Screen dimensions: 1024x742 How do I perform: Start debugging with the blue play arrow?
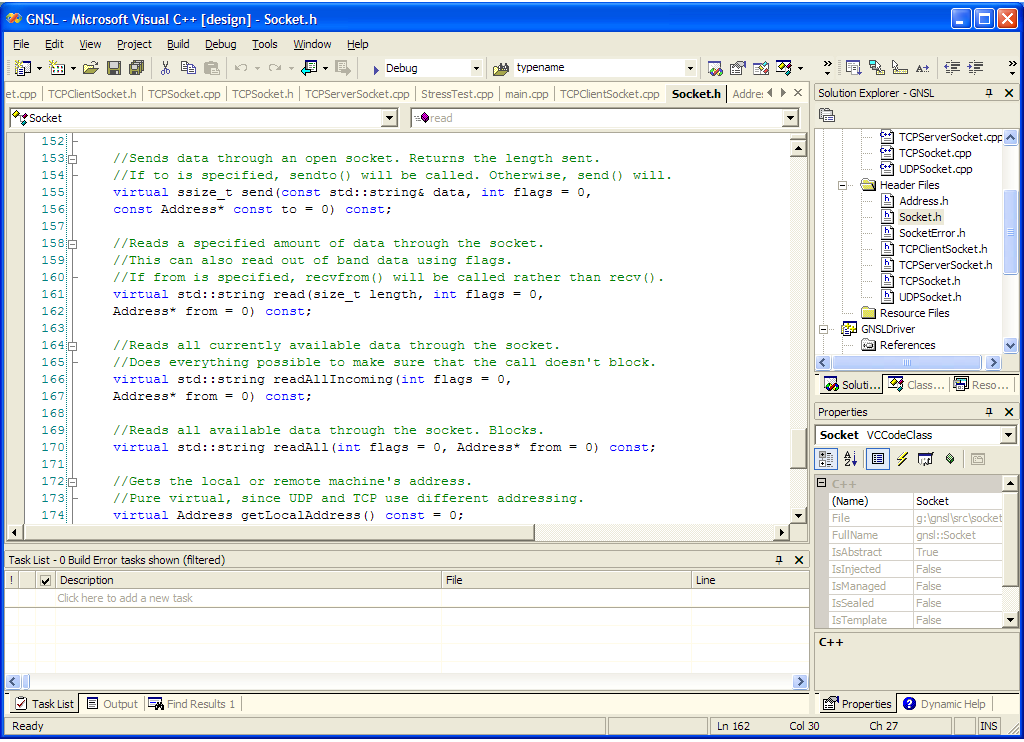point(375,69)
